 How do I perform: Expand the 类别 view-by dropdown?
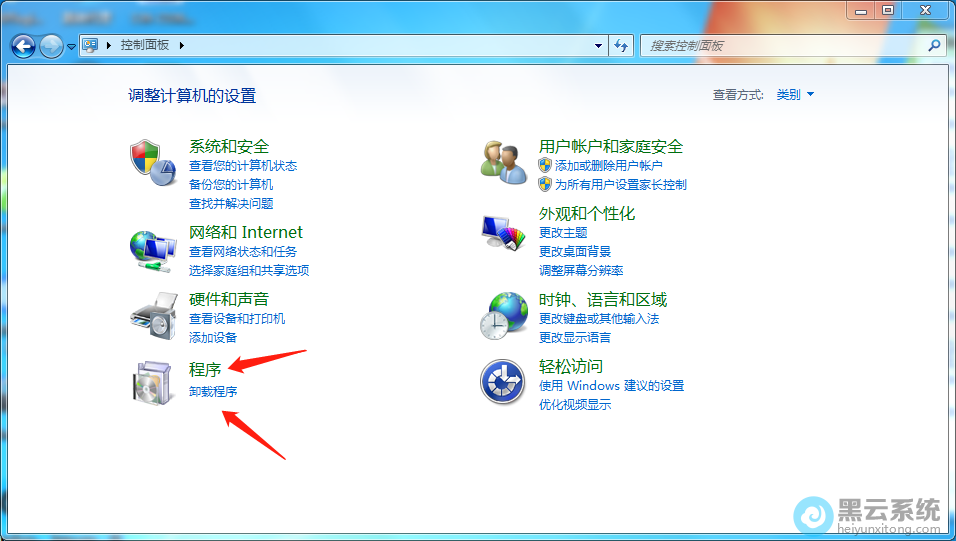(x=796, y=95)
